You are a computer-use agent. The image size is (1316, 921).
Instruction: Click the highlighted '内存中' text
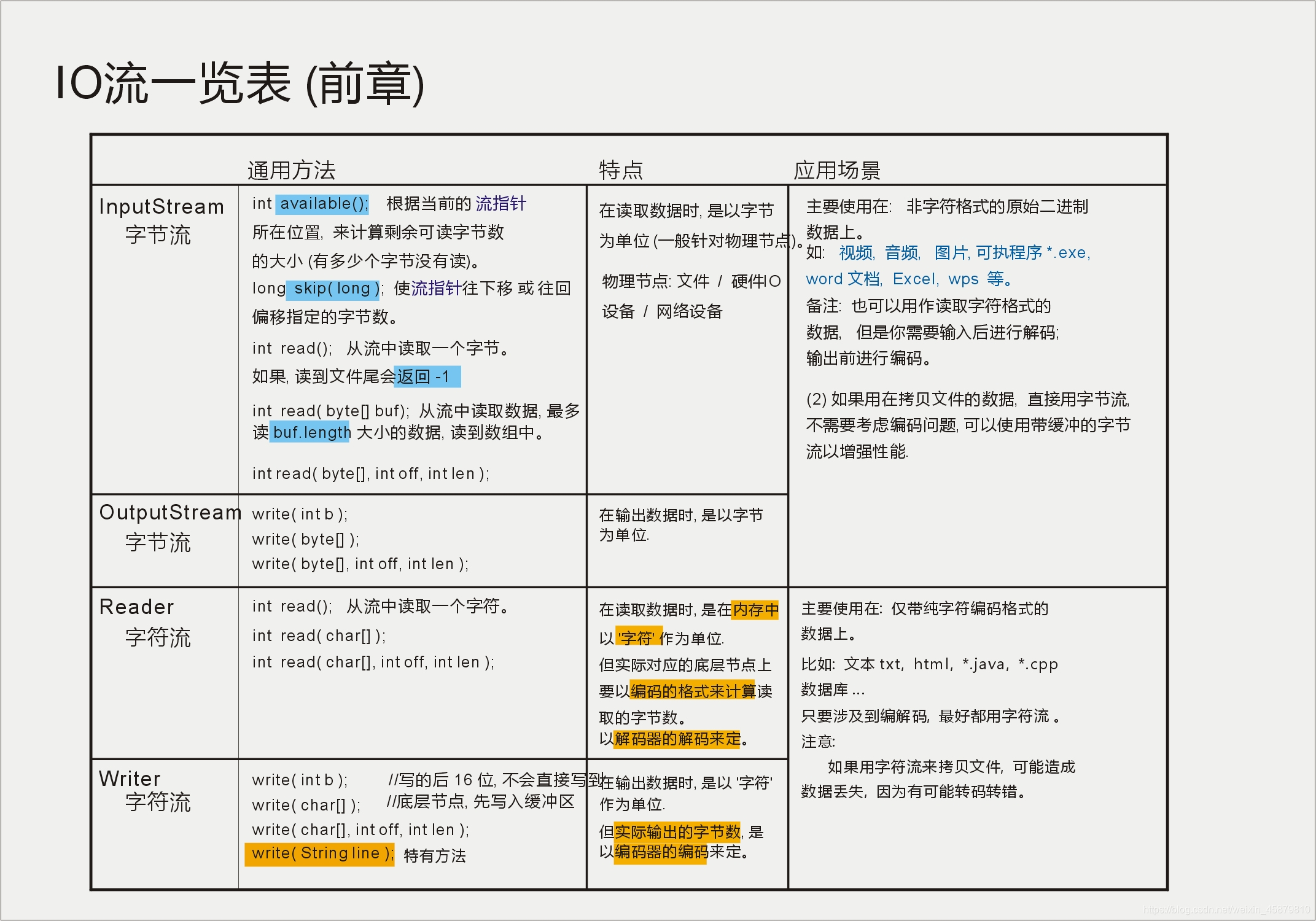(755, 610)
